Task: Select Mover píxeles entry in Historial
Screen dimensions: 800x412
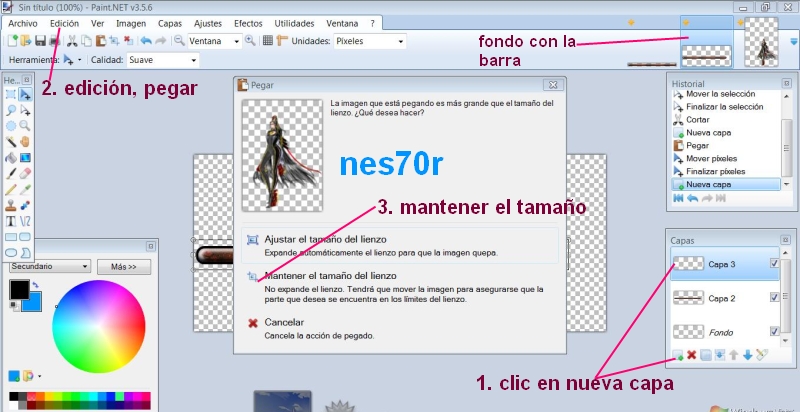Action: click(726, 159)
